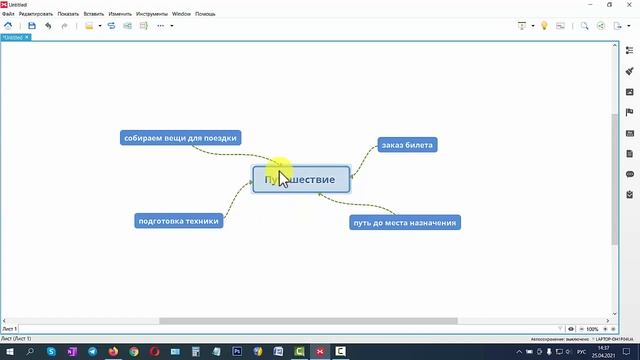Open the Markers flag panel in right sidebar
The image size is (640, 360).
click(630, 112)
